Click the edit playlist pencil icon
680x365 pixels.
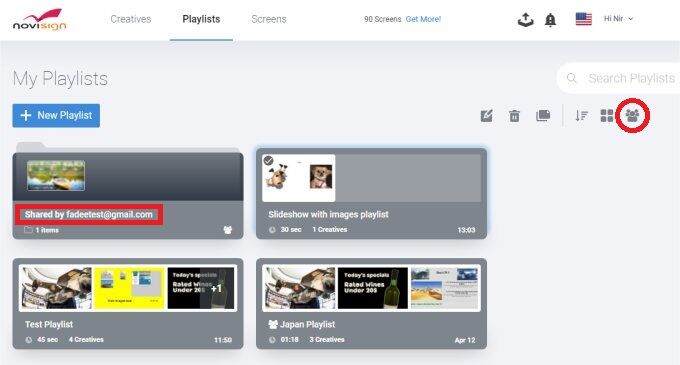[487, 116]
